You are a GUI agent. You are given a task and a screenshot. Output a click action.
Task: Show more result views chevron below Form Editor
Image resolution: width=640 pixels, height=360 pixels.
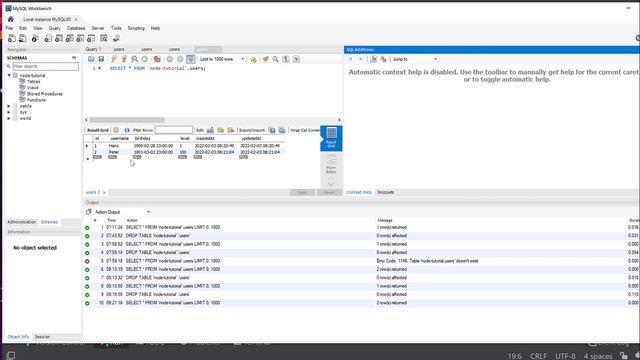pyautogui.click(x=331, y=183)
